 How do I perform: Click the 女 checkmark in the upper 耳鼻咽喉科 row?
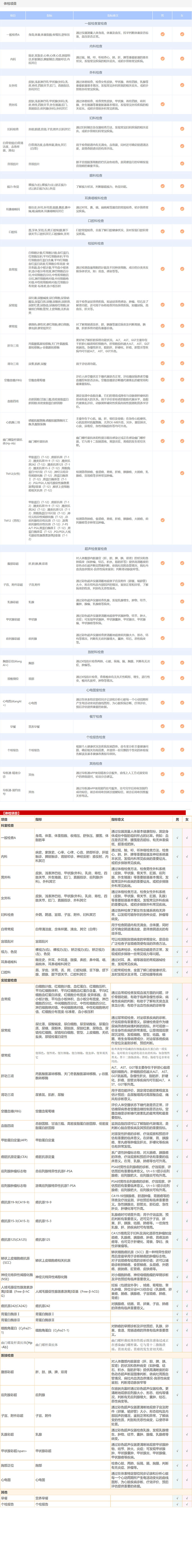click(x=182, y=209)
